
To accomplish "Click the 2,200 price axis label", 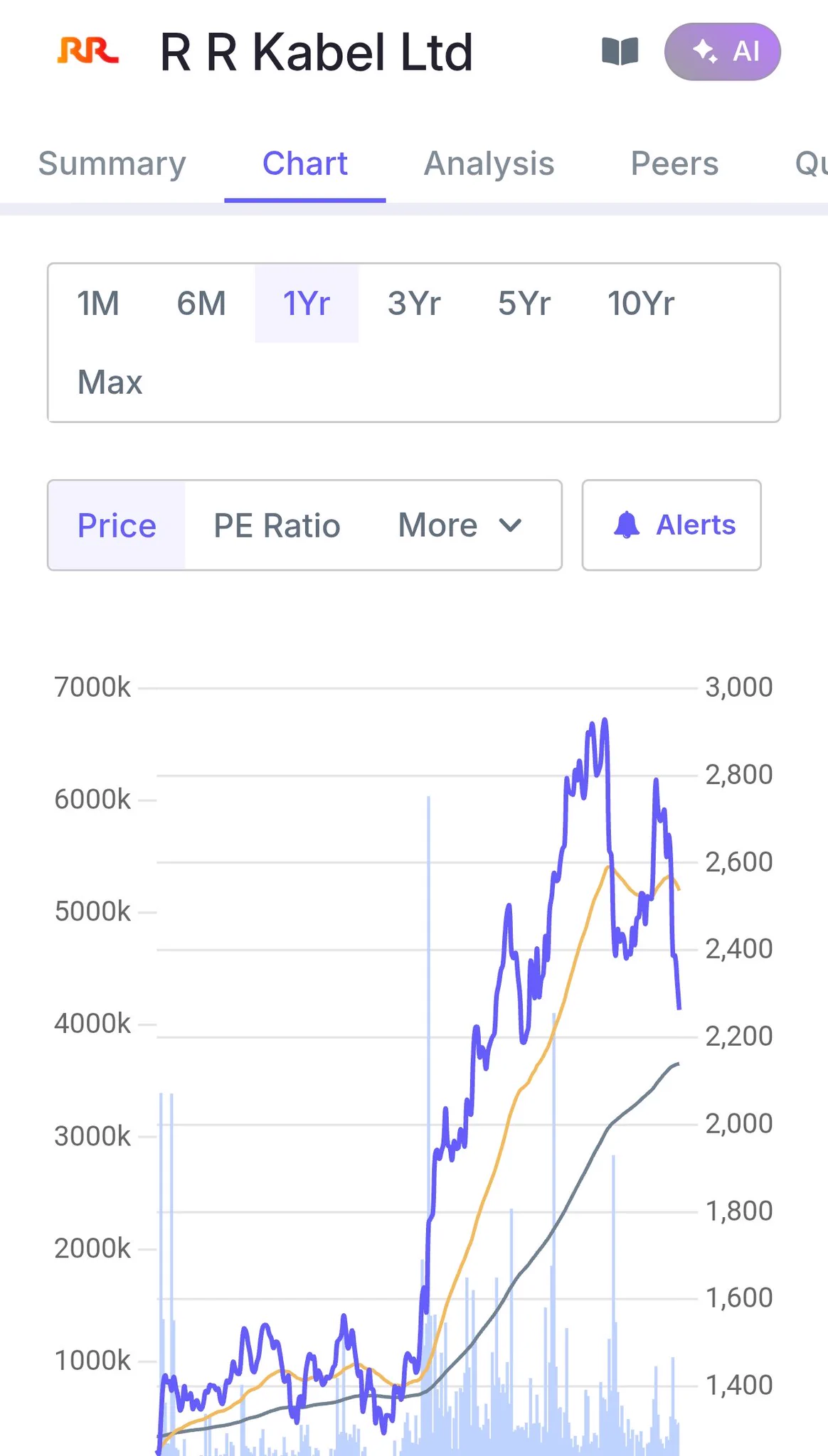I will (739, 1037).
